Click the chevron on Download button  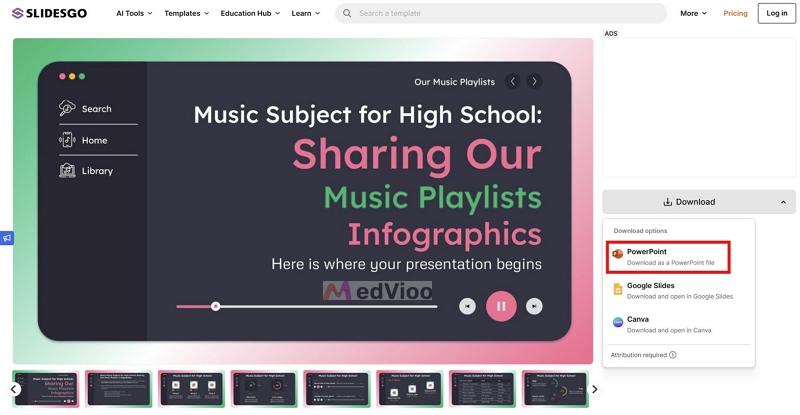click(x=783, y=203)
